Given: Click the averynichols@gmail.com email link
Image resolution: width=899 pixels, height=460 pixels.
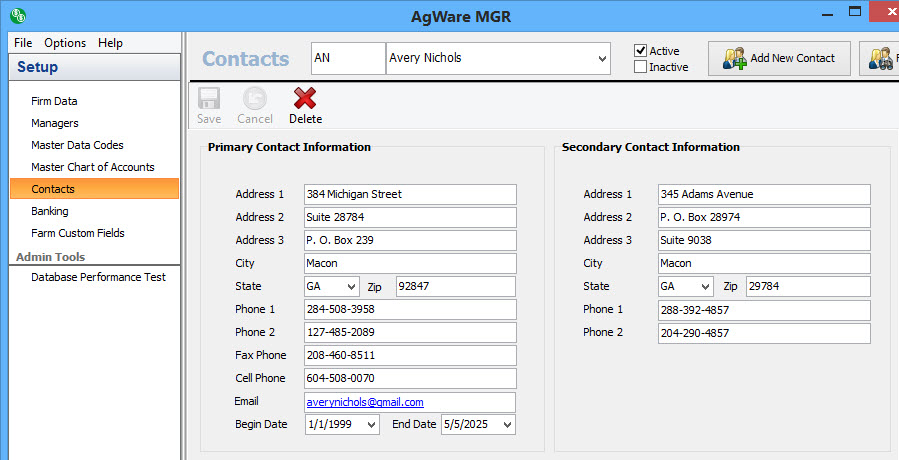Looking at the screenshot, I should 365,402.
